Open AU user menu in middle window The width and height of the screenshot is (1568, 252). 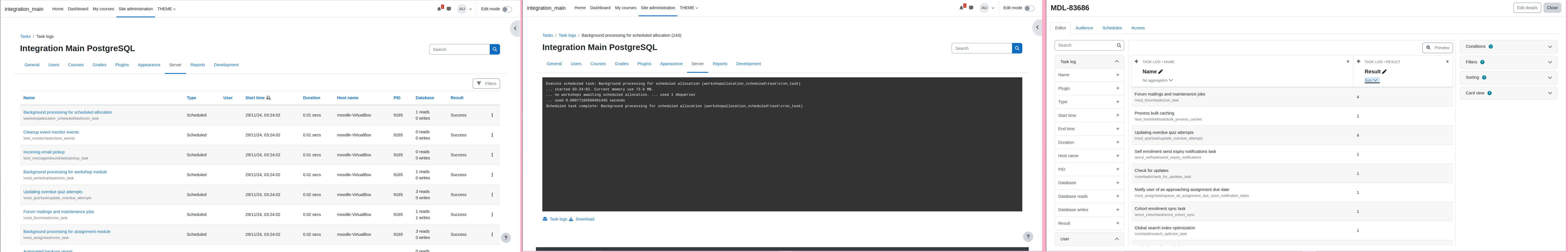click(x=987, y=8)
